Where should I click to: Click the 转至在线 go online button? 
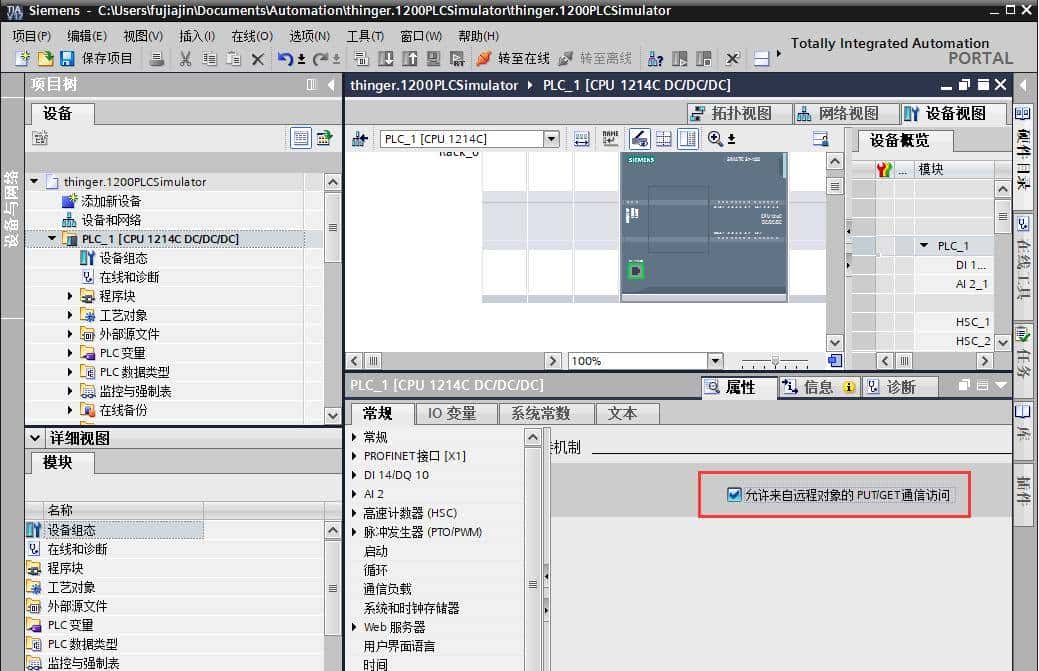[513, 59]
